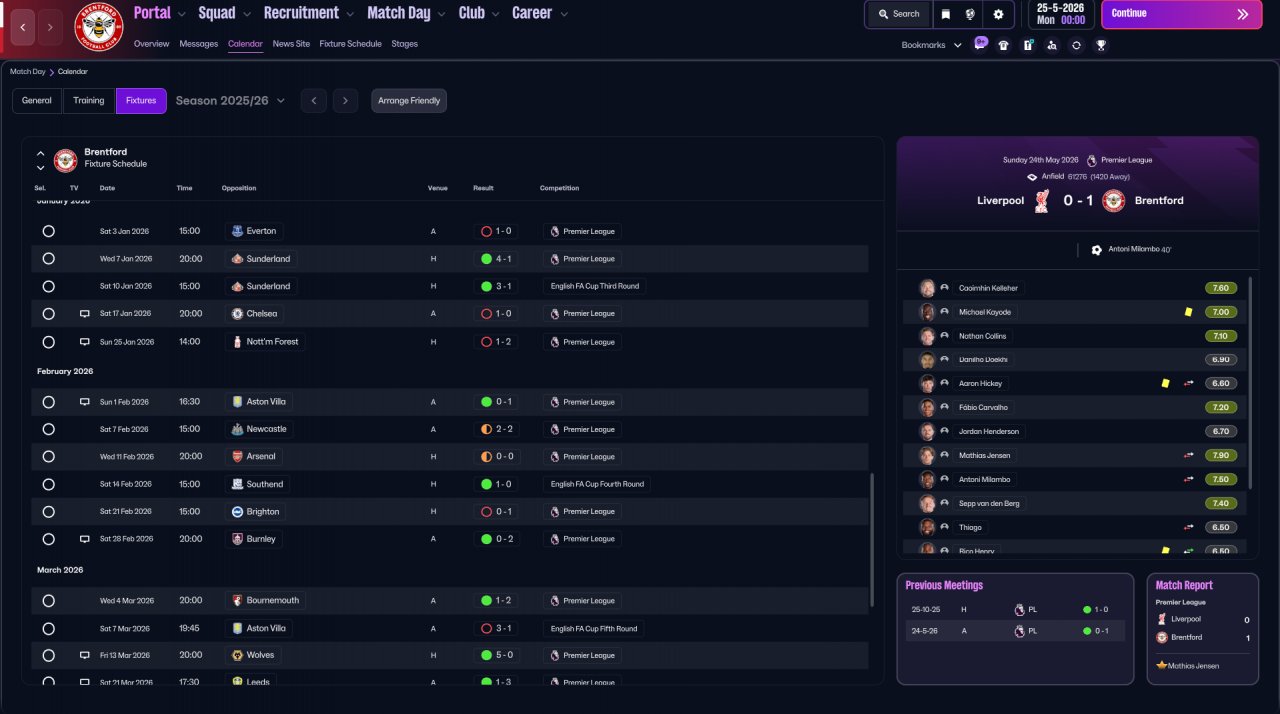Click the Continue button
This screenshot has height=714, width=1280.
1181,14
